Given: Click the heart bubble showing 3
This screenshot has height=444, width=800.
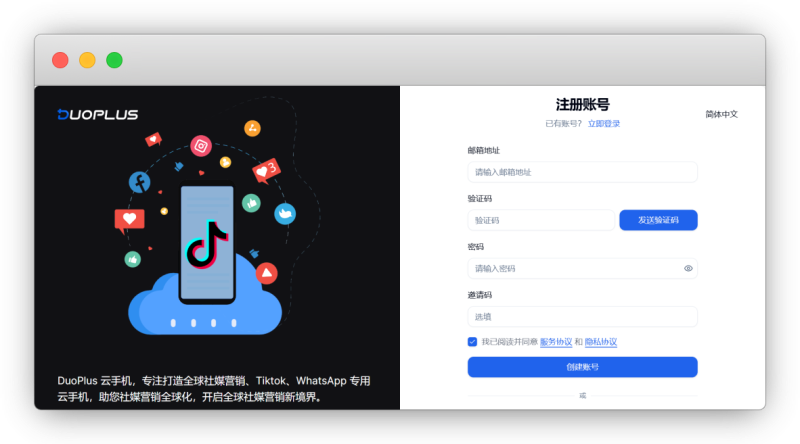Looking at the screenshot, I should 266,170.
